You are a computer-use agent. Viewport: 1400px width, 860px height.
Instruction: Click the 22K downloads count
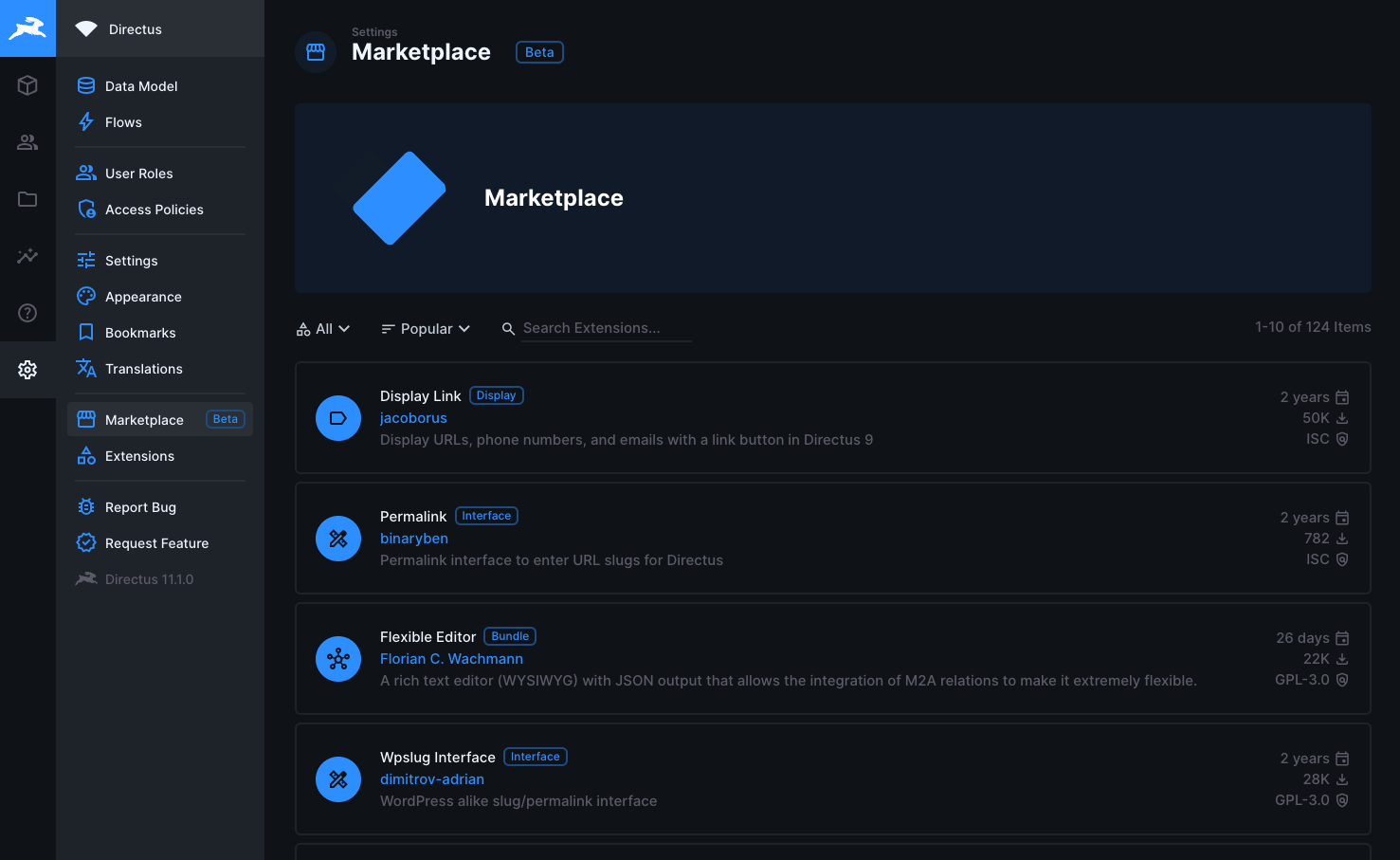[1316, 659]
